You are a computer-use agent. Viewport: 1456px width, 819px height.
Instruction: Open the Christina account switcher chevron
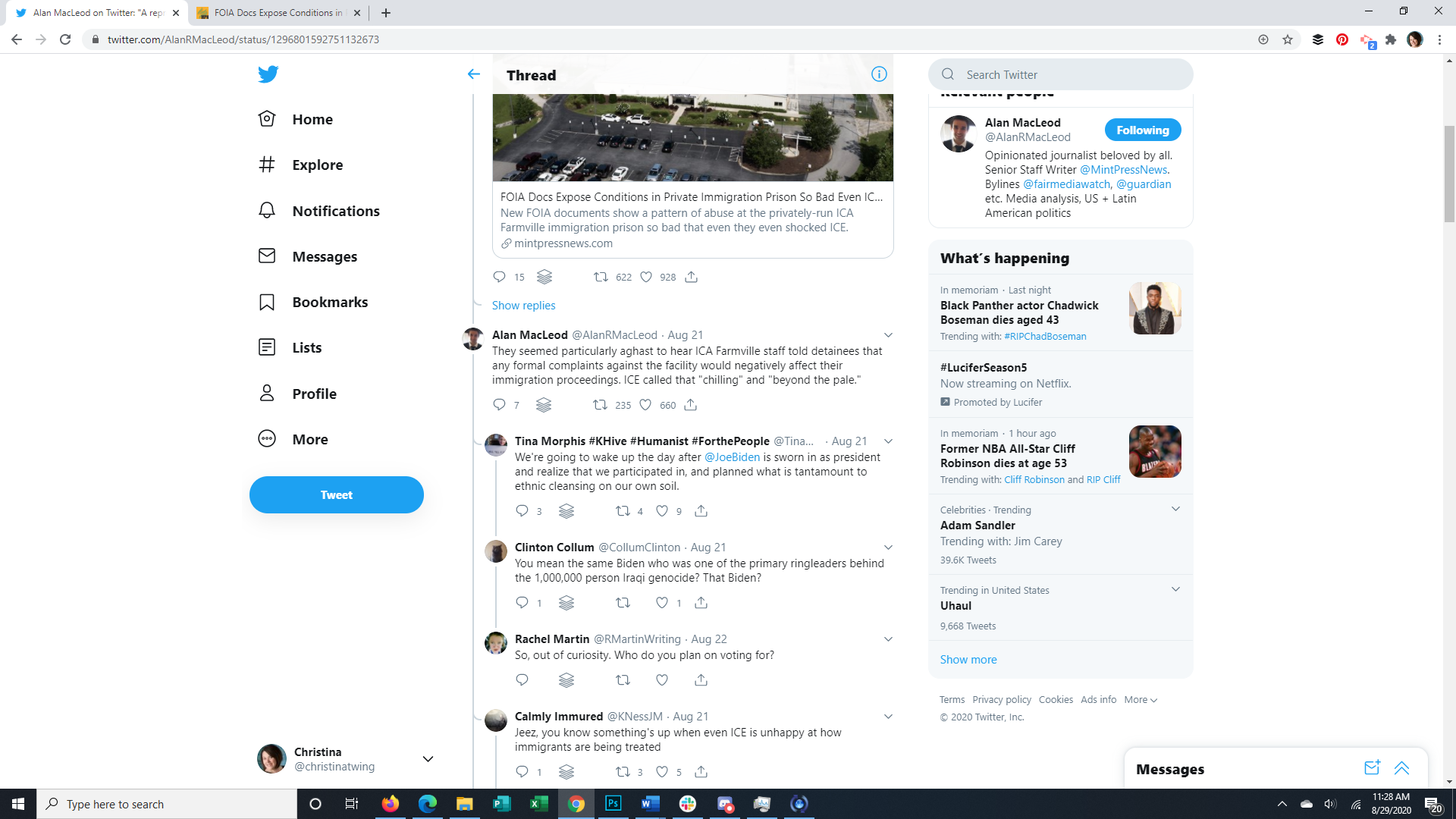tap(428, 759)
